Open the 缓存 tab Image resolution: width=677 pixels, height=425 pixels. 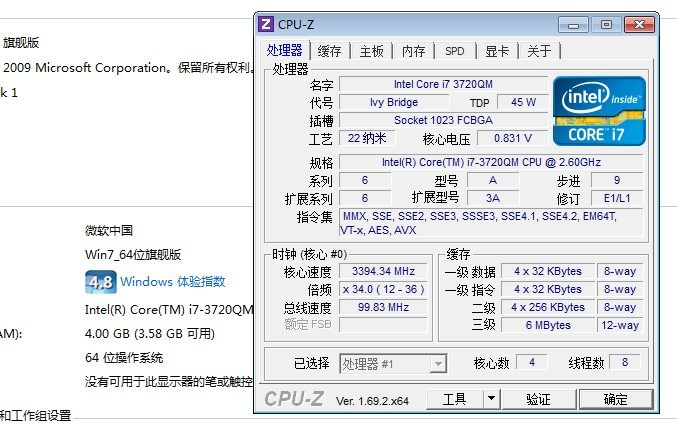pyautogui.click(x=329, y=51)
